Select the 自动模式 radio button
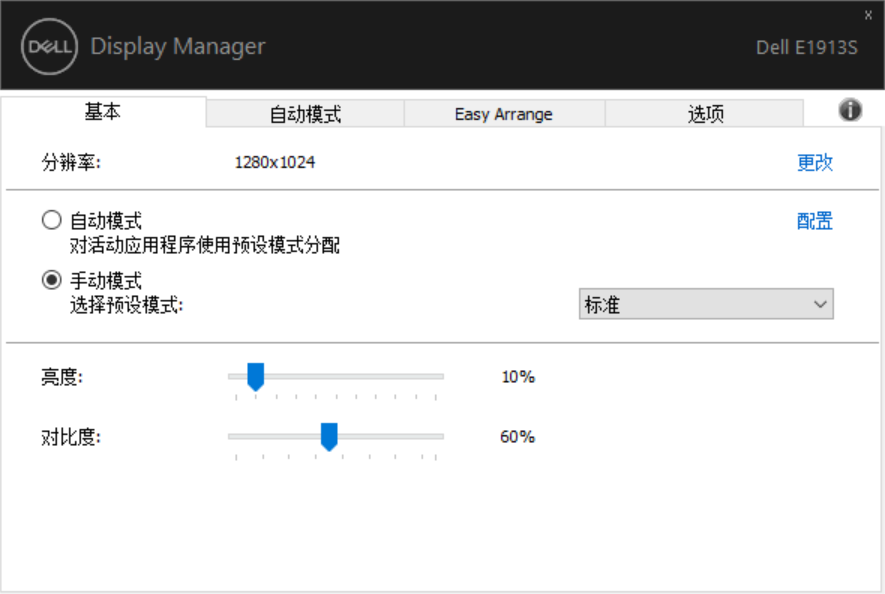Image resolution: width=885 pixels, height=594 pixels. pos(51,220)
